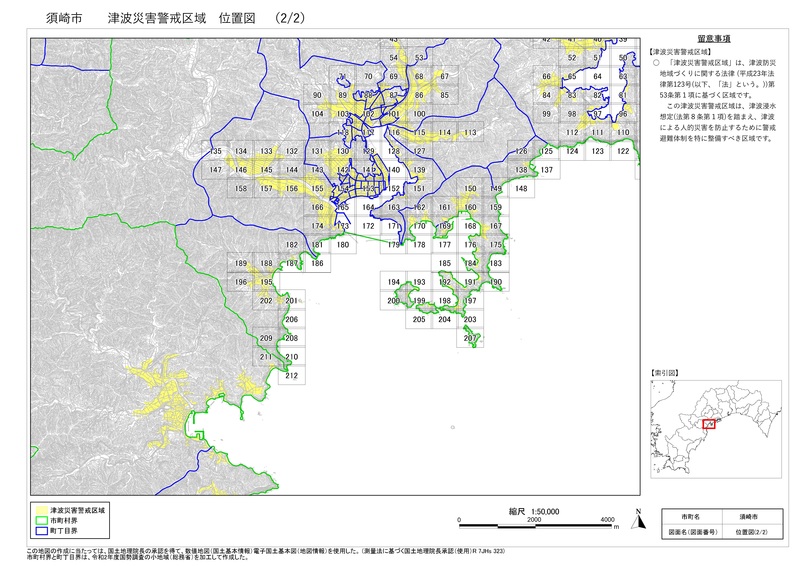The width and height of the screenshot is (800, 566).
Task: Select map grid cell number 135
Action: (x=214, y=151)
